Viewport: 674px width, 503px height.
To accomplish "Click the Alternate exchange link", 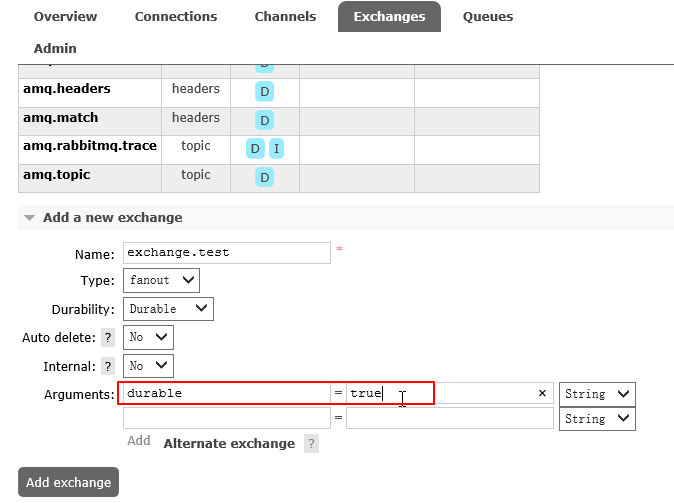I will [x=229, y=443].
